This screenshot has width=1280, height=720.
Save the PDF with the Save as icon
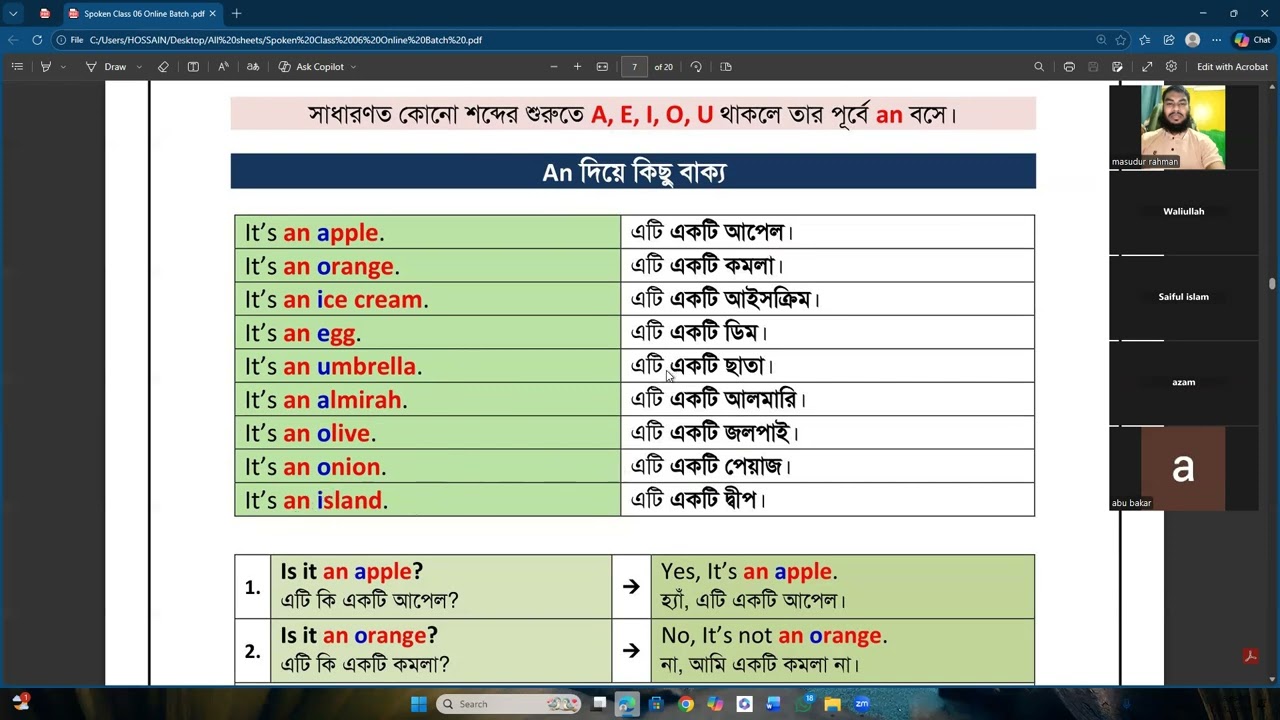coord(1117,67)
